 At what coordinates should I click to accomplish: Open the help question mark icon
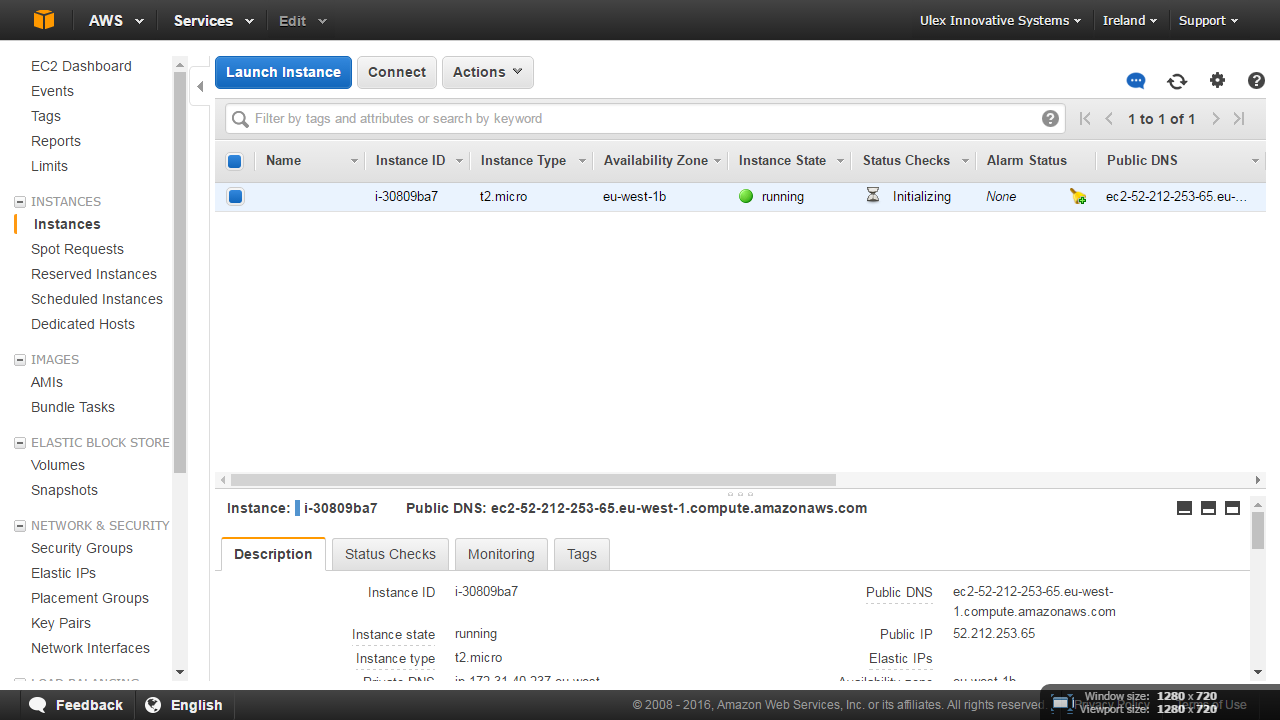click(x=1256, y=81)
